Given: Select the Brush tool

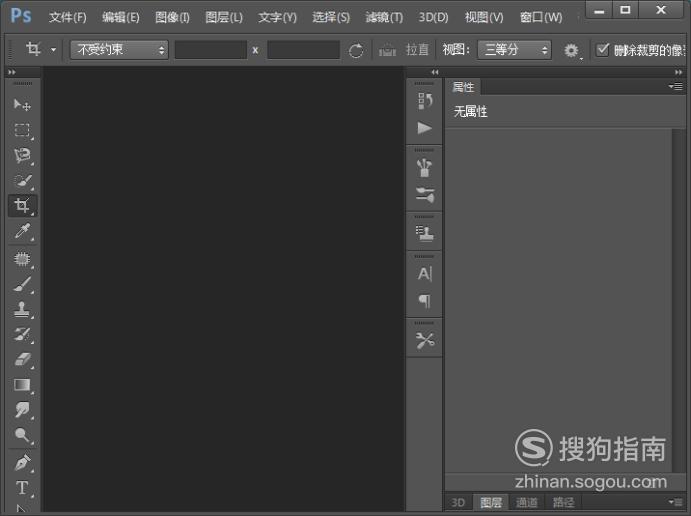Looking at the screenshot, I should [x=22, y=285].
